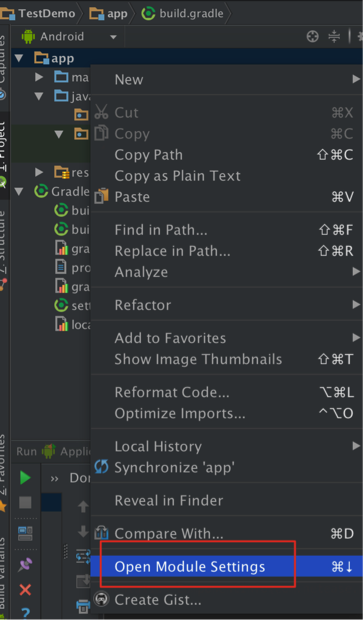The image size is (363, 620).
Task: Open New submenu in context menu
Action: (x=227, y=79)
